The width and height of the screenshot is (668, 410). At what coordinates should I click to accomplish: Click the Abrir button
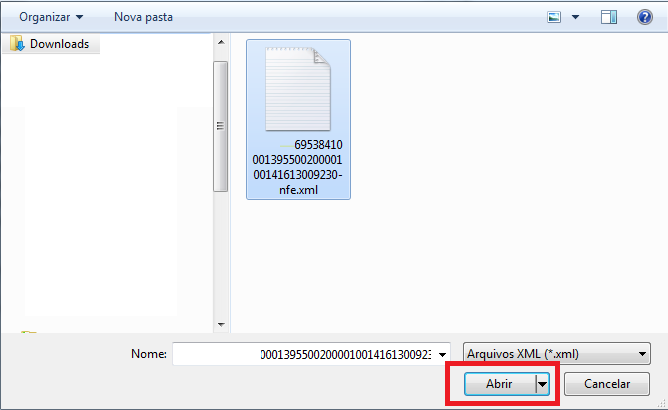click(499, 384)
